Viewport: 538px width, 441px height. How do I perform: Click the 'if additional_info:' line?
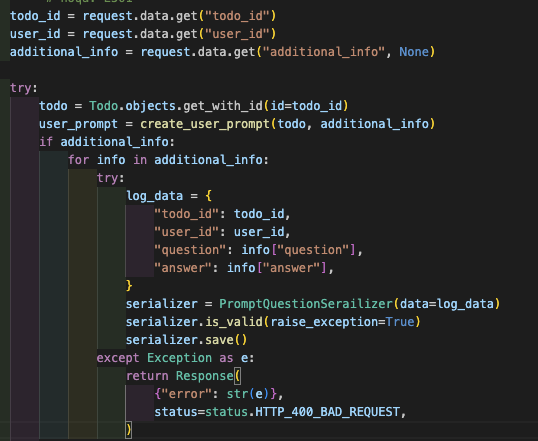tap(107, 142)
